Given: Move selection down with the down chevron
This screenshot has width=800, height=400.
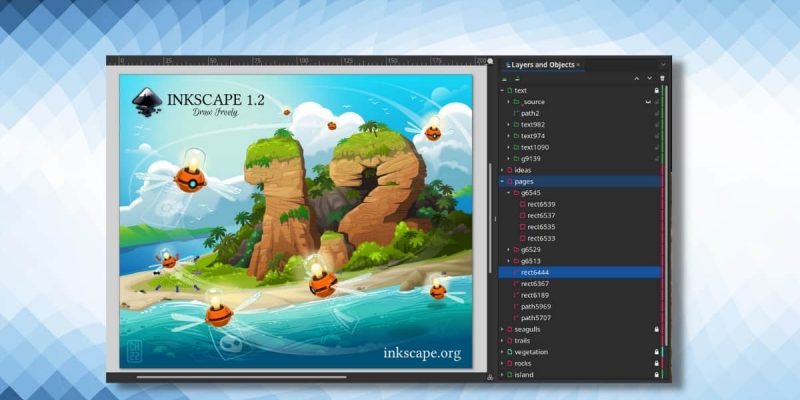Looking at the screenshot, I should click(x=649, y=79).
